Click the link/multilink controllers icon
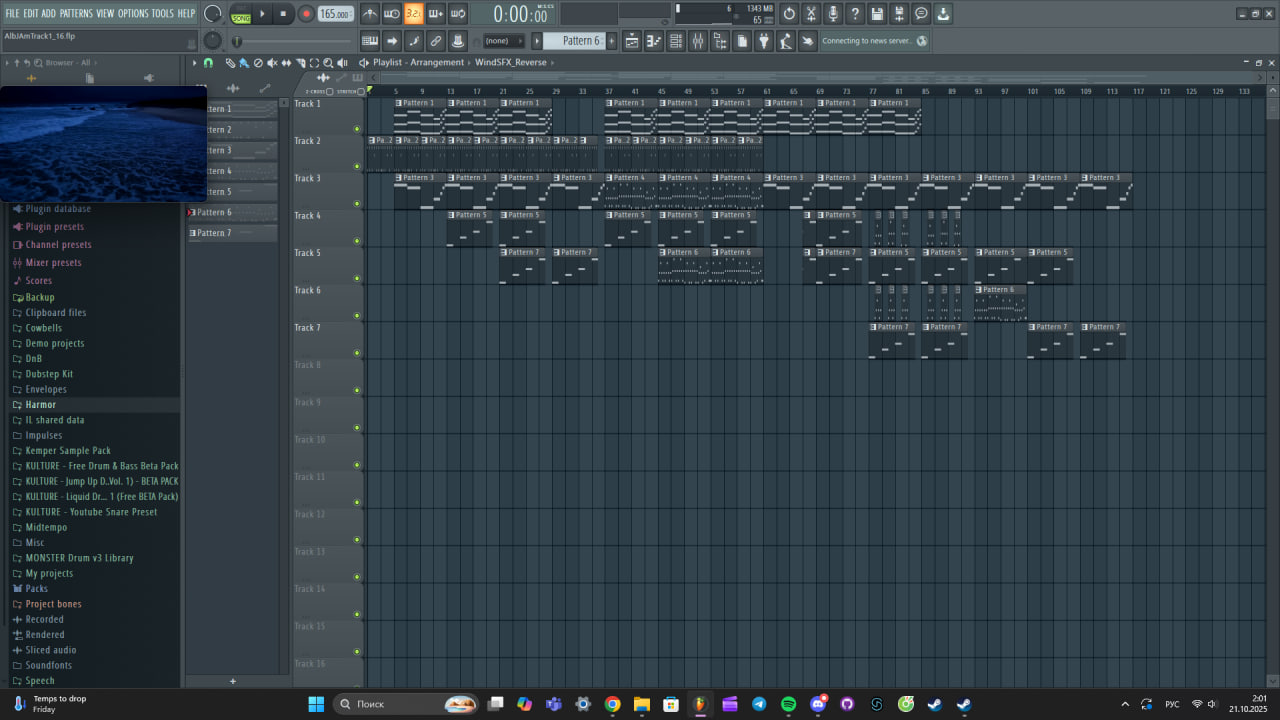The image size is (1280, 720). pos(436,41)
